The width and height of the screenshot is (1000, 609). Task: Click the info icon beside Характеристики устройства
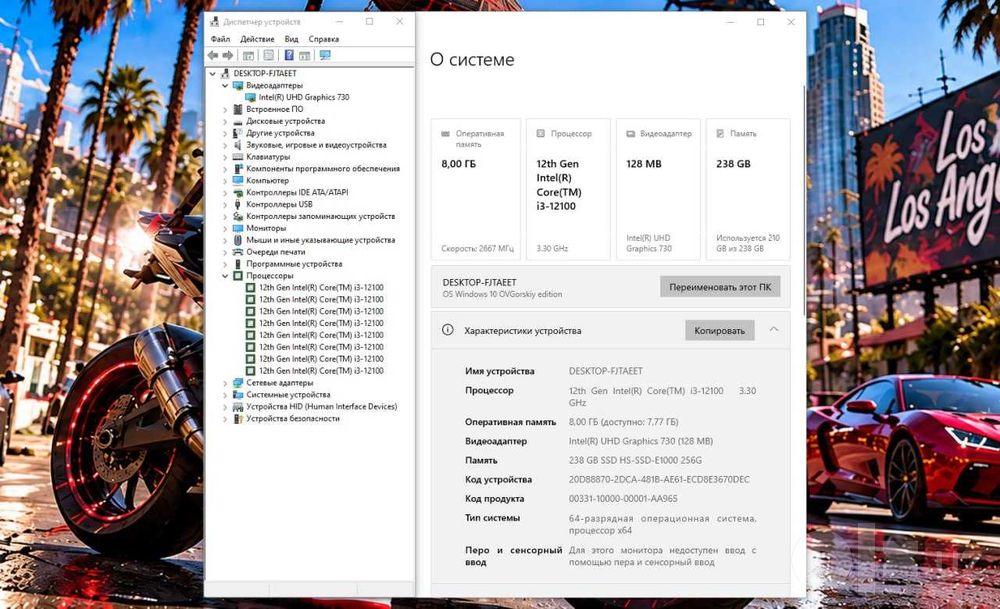click(x=448, y=330)
